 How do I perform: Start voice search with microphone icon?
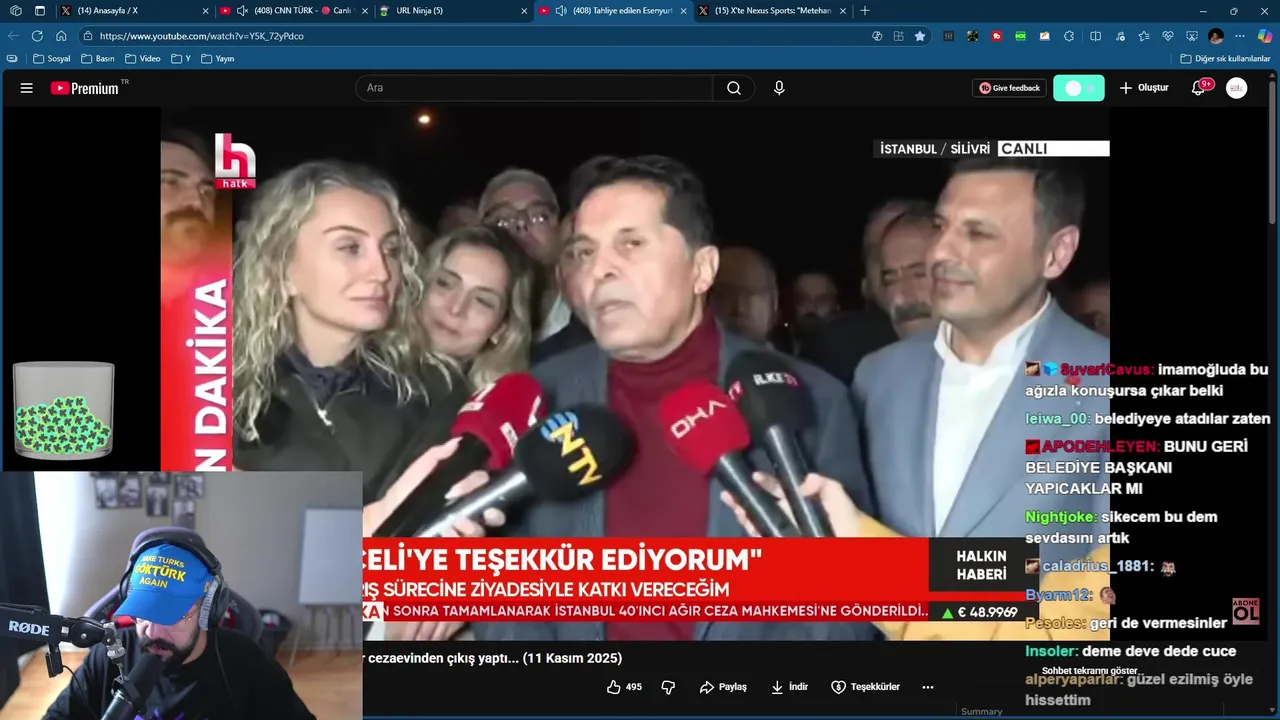coord(779,88)
